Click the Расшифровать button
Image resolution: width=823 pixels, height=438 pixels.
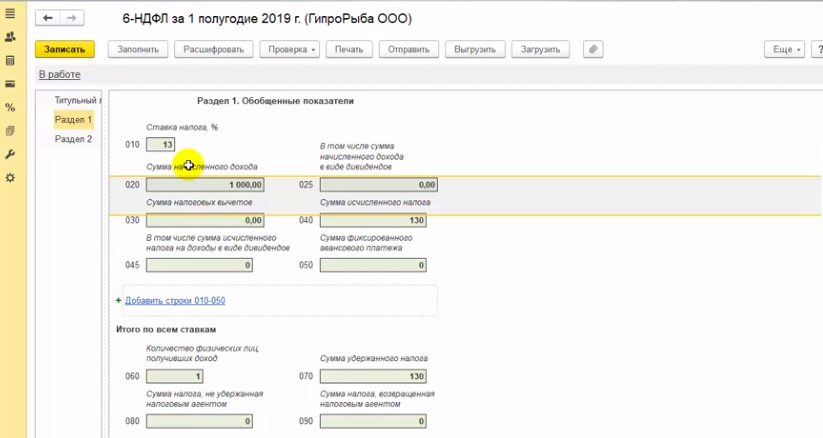213,49
